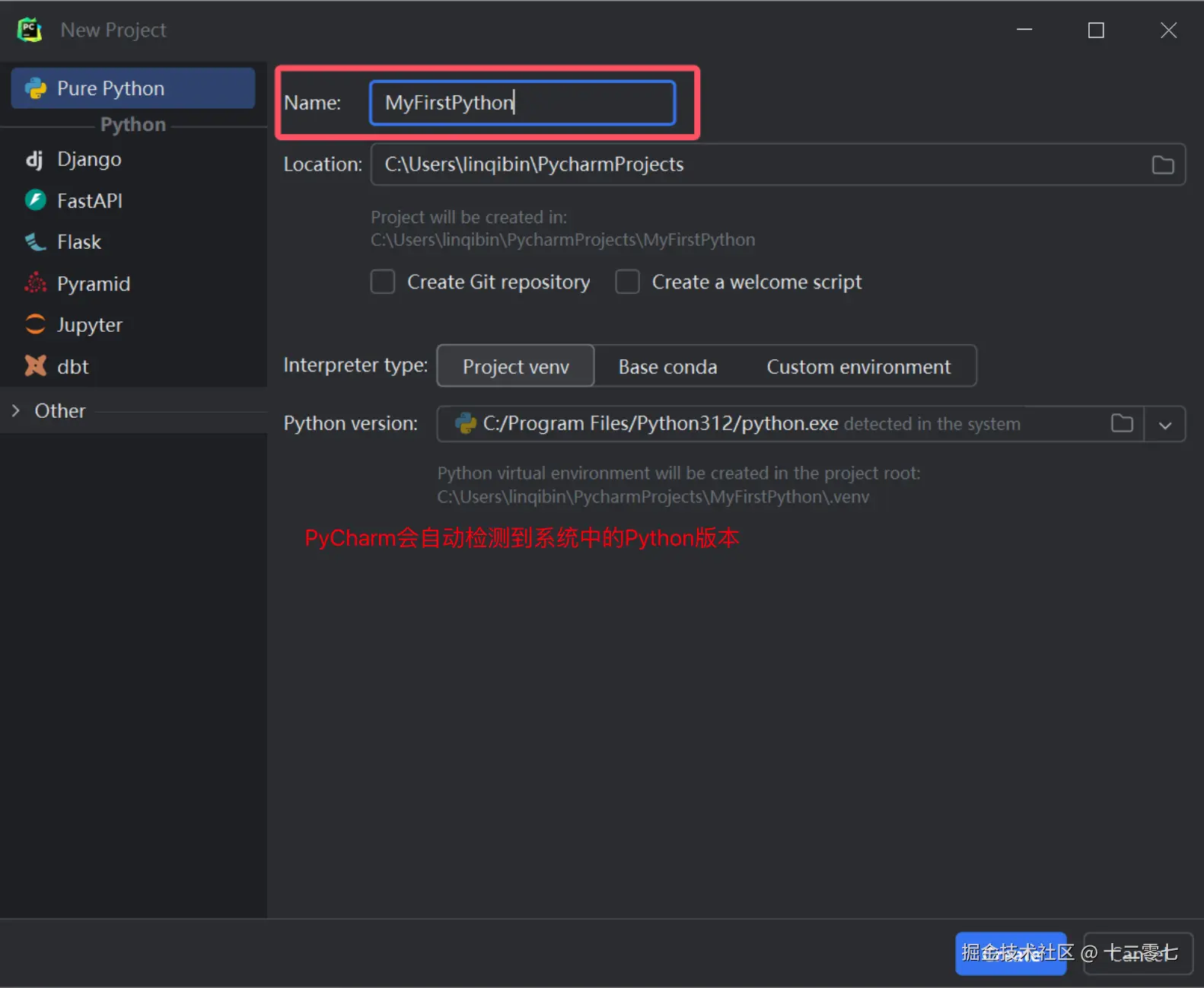Screen dimensions: 1204x988
Task: Click the red Pyramid icon
Action: coord(36,283)
